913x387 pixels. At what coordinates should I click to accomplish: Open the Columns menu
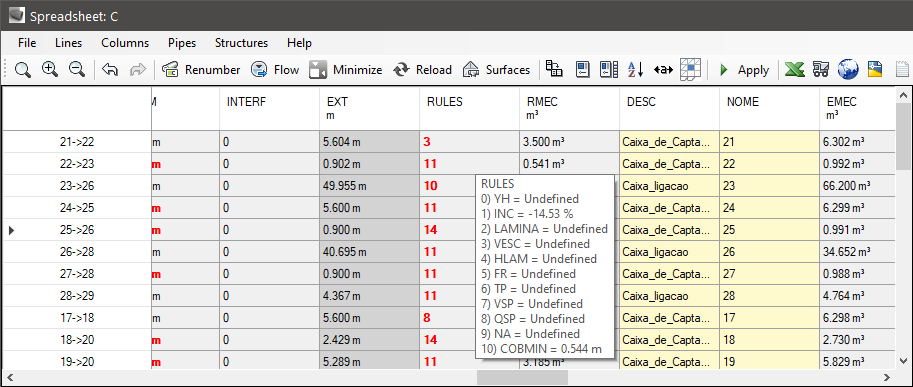[x=125, y=42]
